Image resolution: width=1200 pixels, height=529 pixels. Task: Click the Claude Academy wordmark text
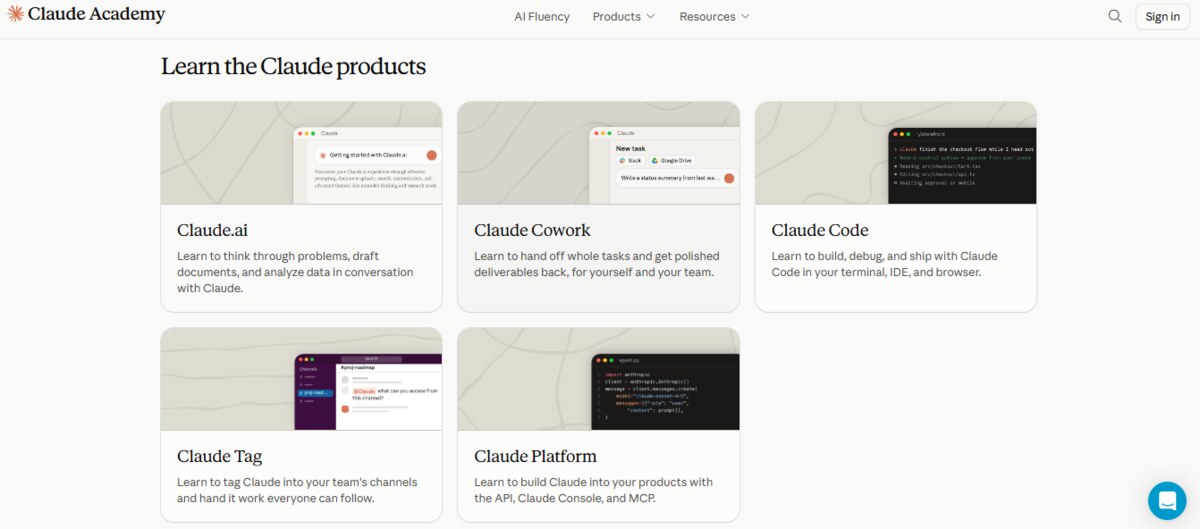click(x=97, y=15)
